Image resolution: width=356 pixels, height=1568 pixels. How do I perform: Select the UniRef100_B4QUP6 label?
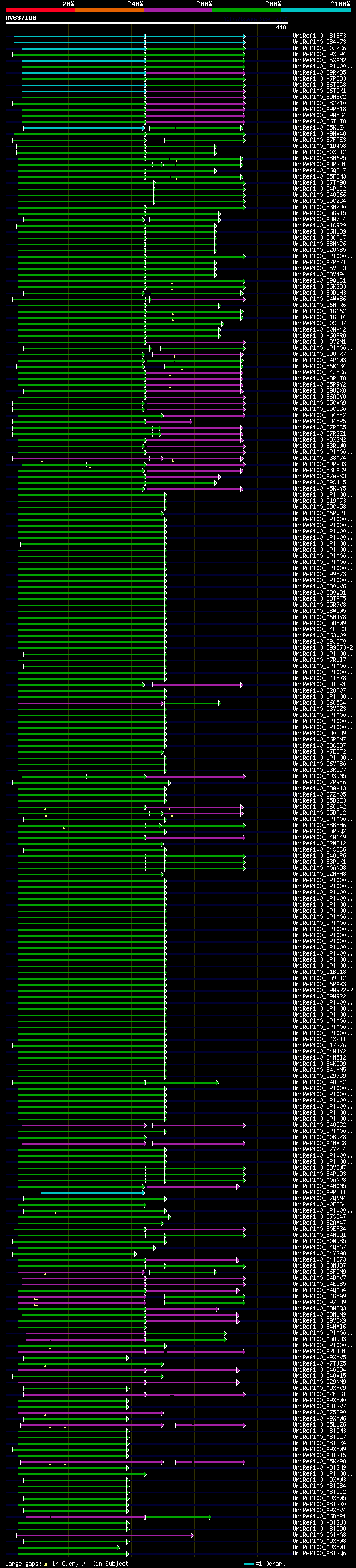coord(319,856)
